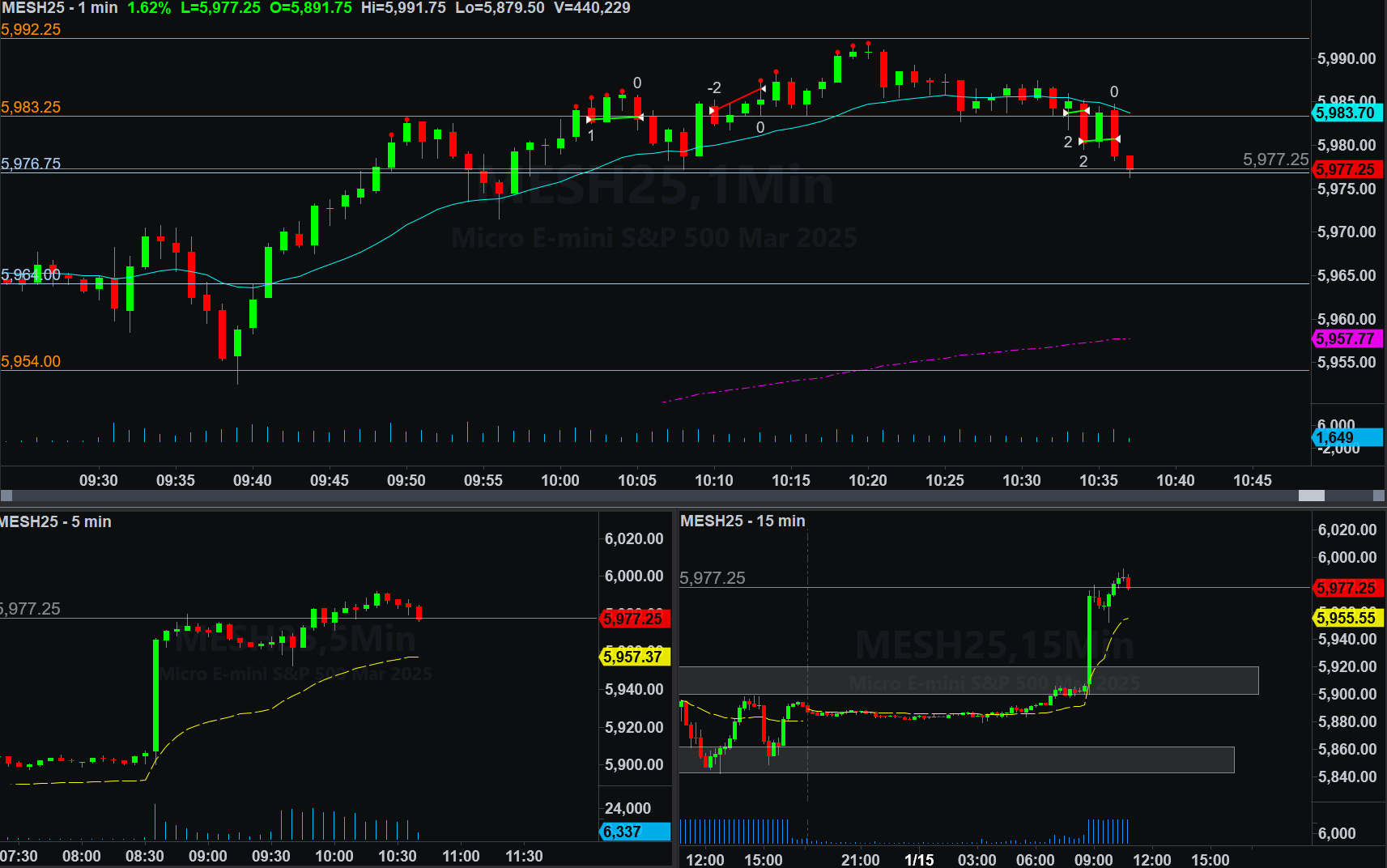
Task: Click the upper gray zone rectangle on 15-min chart
Action: click(x=968, y=680)
